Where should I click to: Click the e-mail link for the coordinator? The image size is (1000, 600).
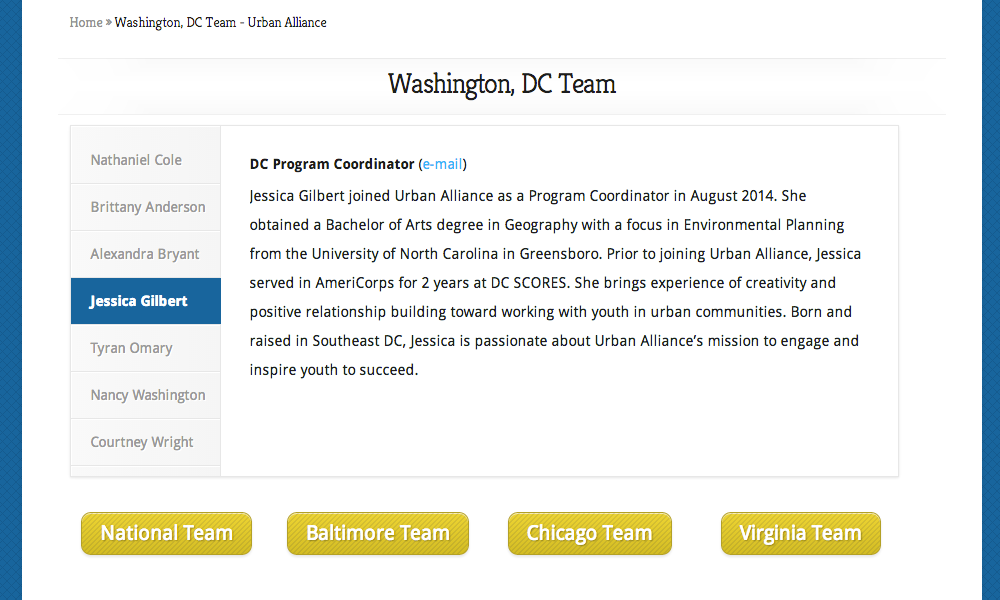[442, 164]
